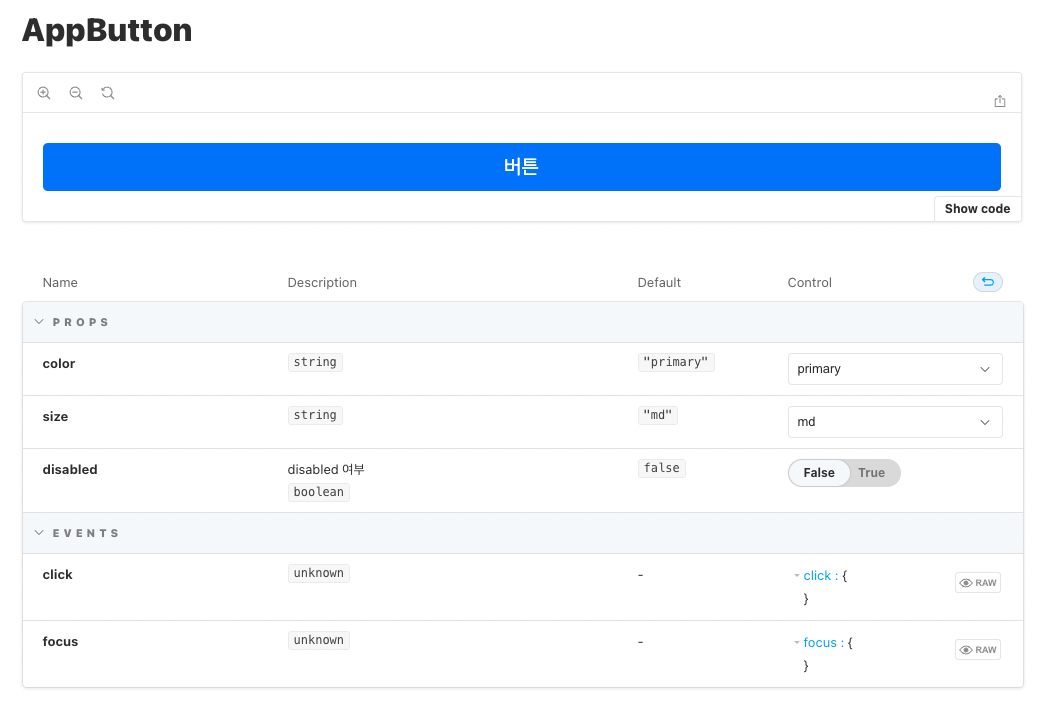This screenshot has height=715, width=1048.
Task: Collapse the click object tree arrow
Action: (x=797, y=575)
